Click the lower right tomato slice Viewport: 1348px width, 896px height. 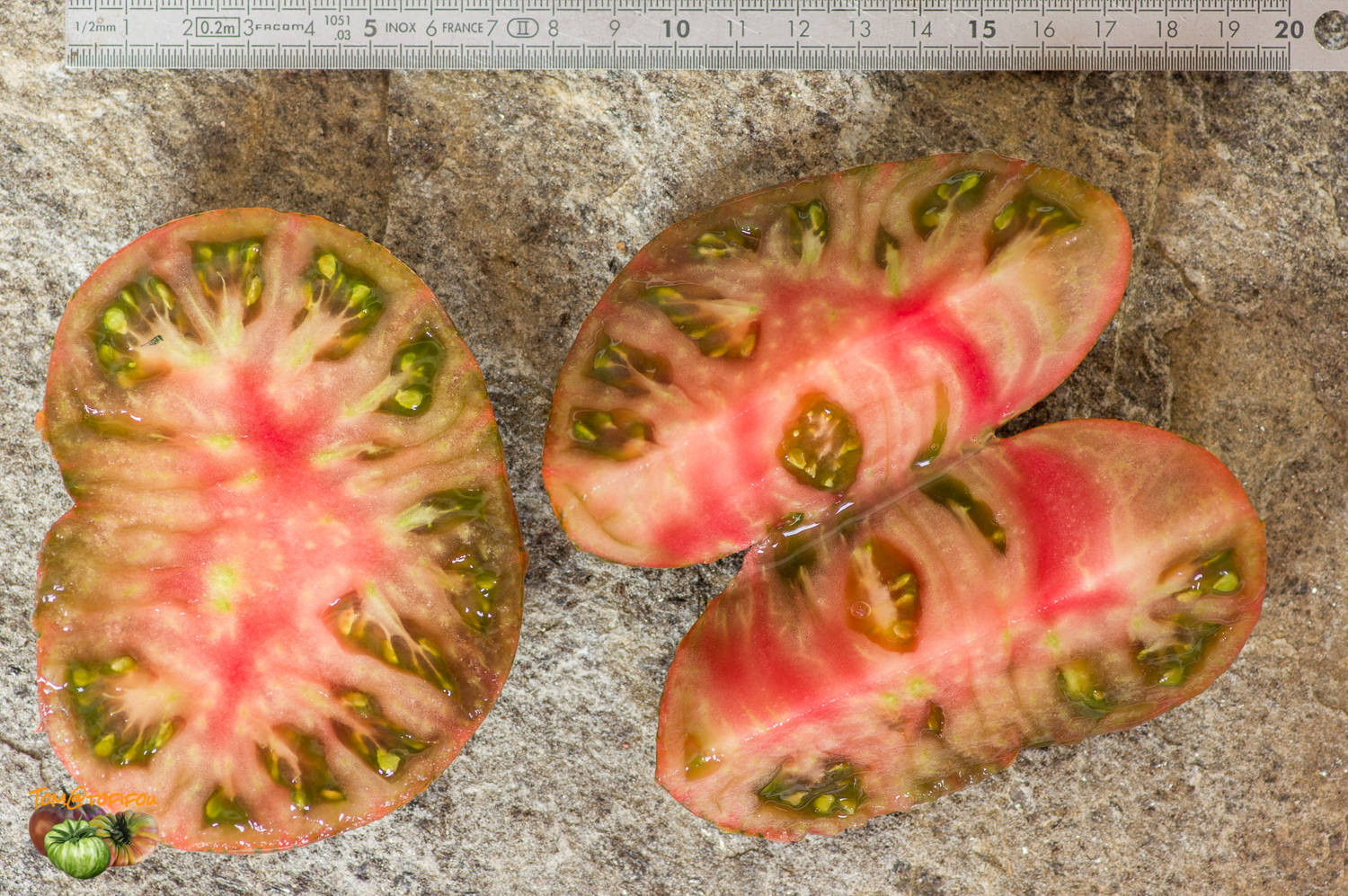(x=962, y=629)
